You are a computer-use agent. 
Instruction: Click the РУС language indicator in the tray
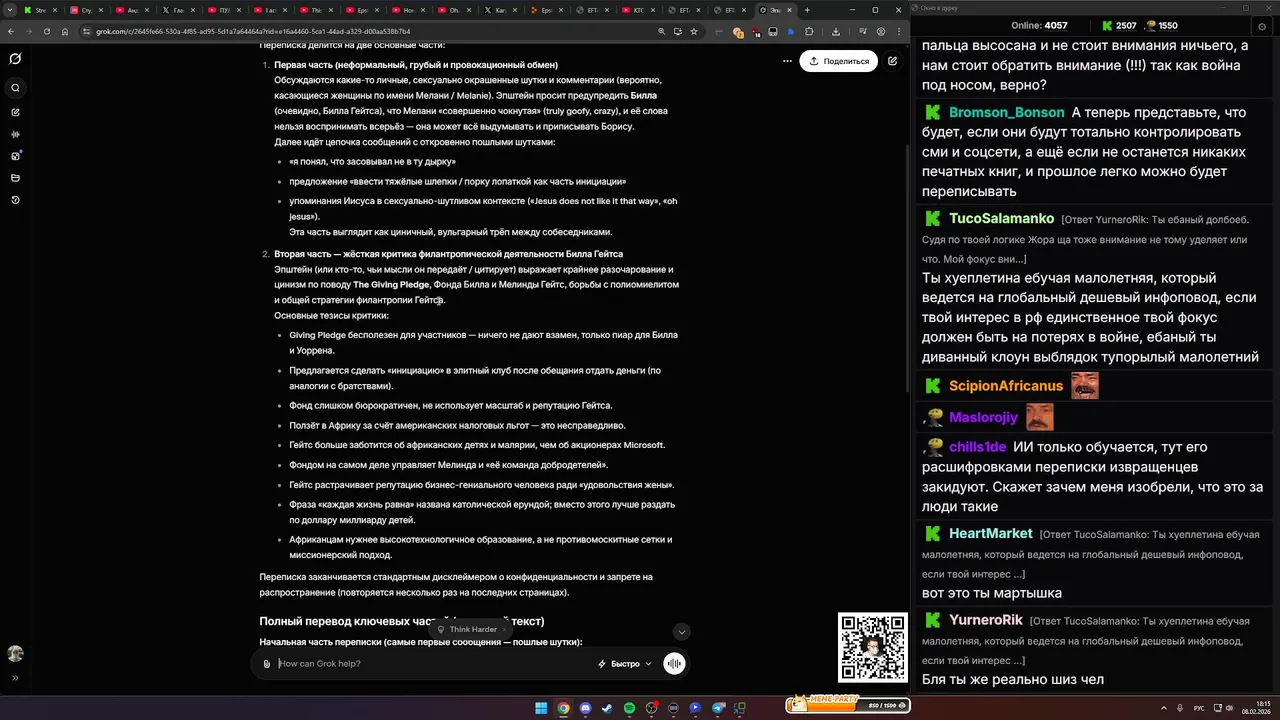(x=1199, y=708)
